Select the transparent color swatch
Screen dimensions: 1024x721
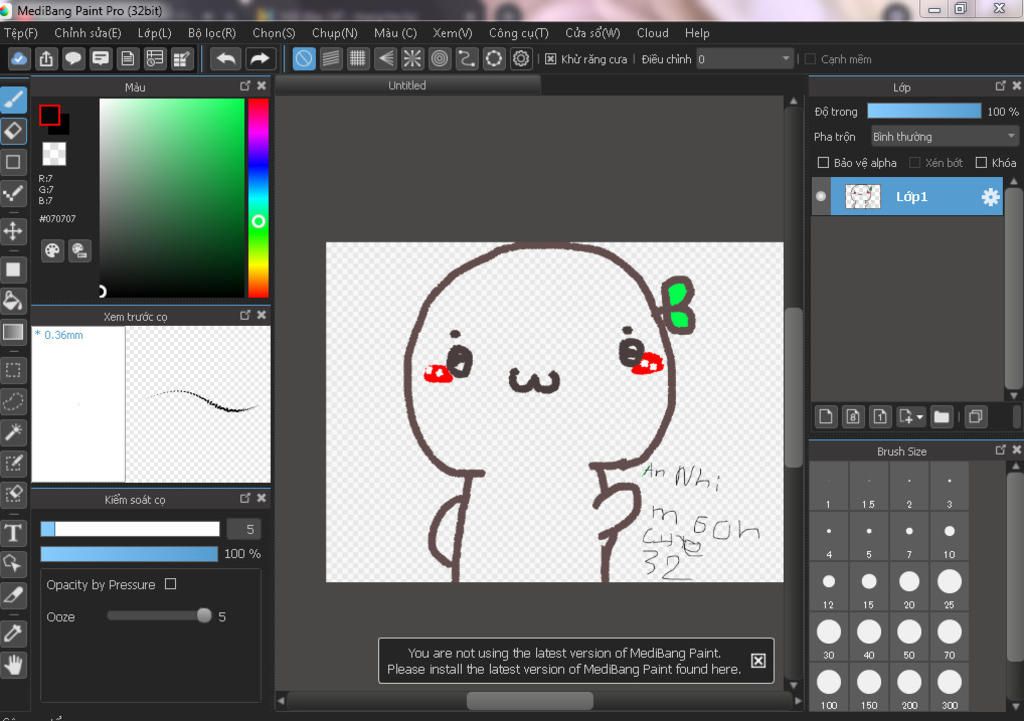54,154
